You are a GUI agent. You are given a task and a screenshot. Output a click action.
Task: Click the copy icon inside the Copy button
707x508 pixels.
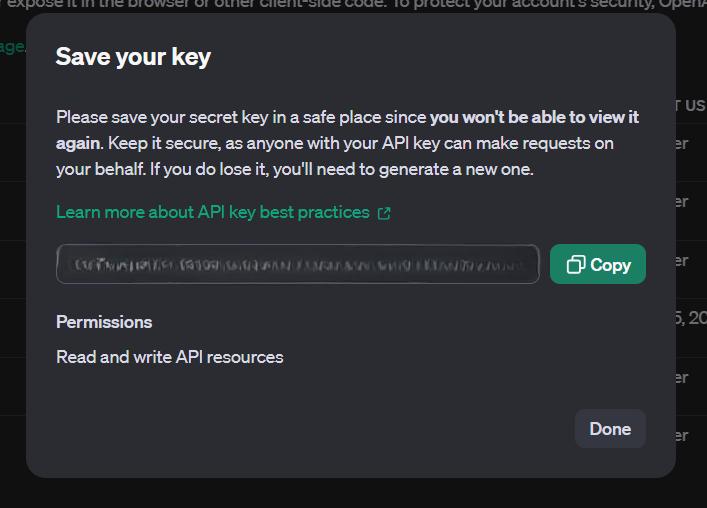coord(576,265)
